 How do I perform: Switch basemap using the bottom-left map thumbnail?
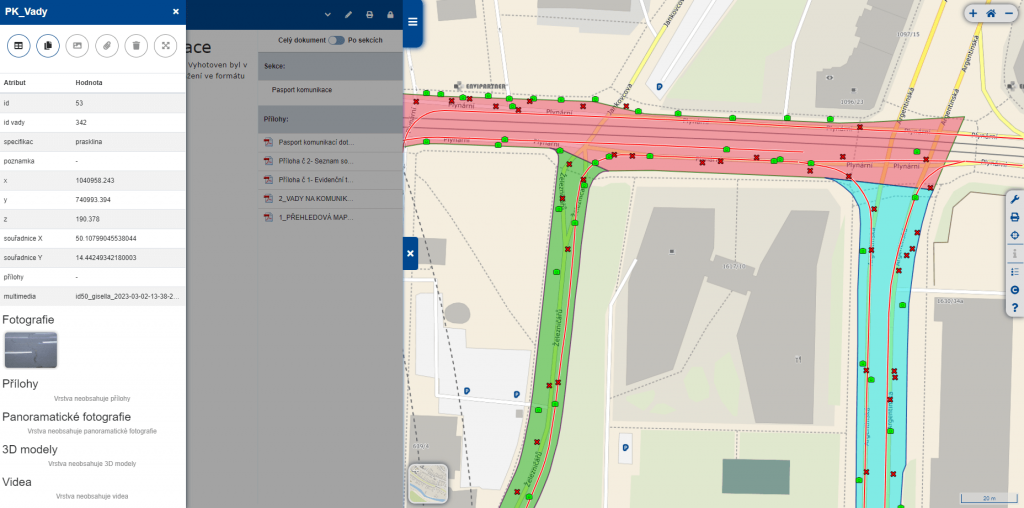[428, 483]
